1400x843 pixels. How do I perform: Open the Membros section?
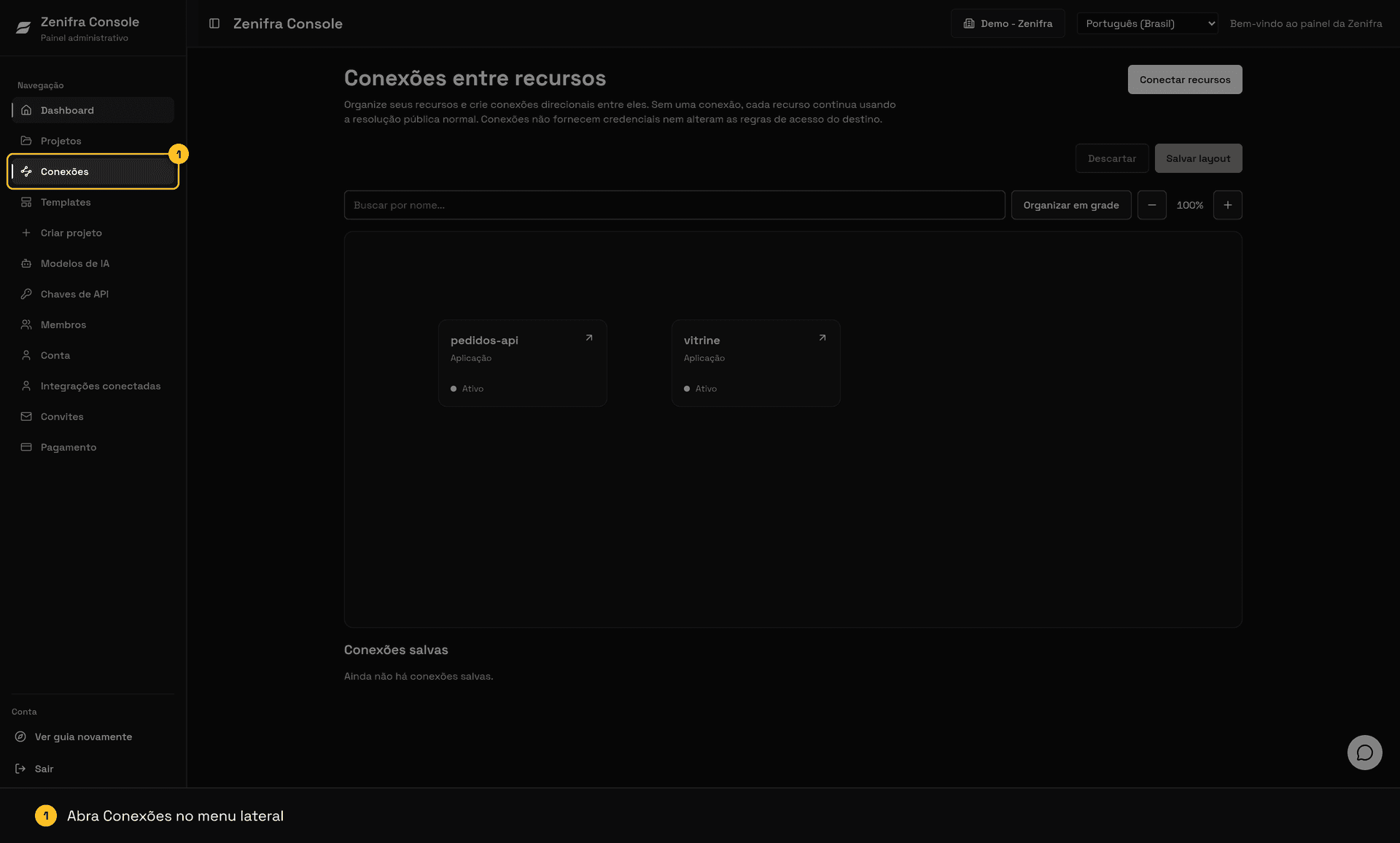pos(93,325)
